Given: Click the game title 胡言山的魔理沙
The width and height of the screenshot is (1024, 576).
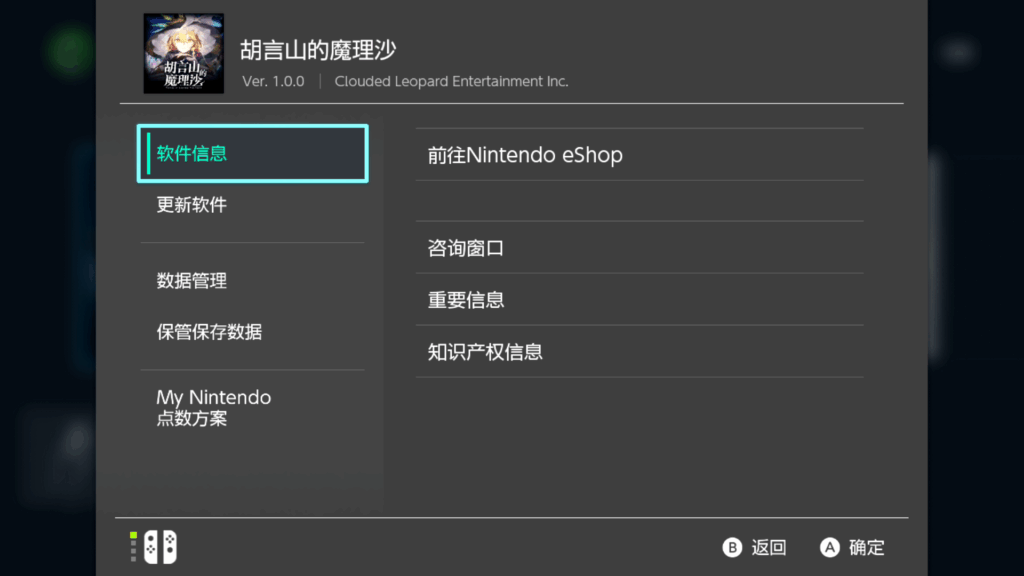Looking at the screenshot, I should pos(318,50).
